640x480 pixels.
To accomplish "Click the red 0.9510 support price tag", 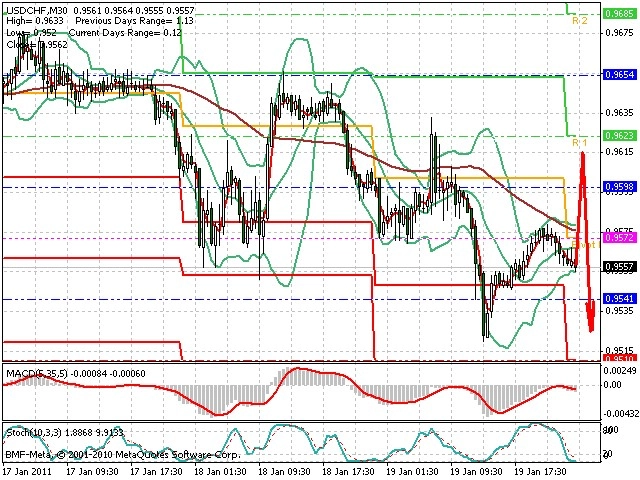I will (619, 358).
